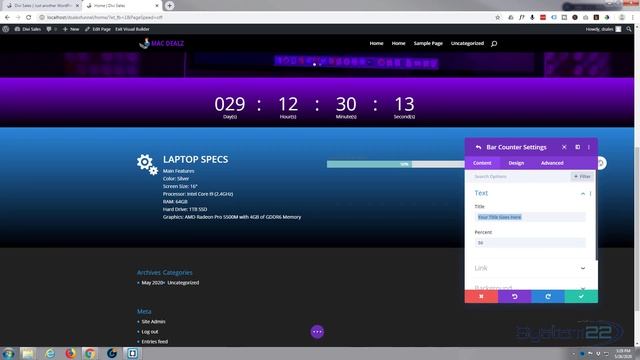Launch Internet Explorer from taskbar
Screen dimensions: 640x360
50,353
